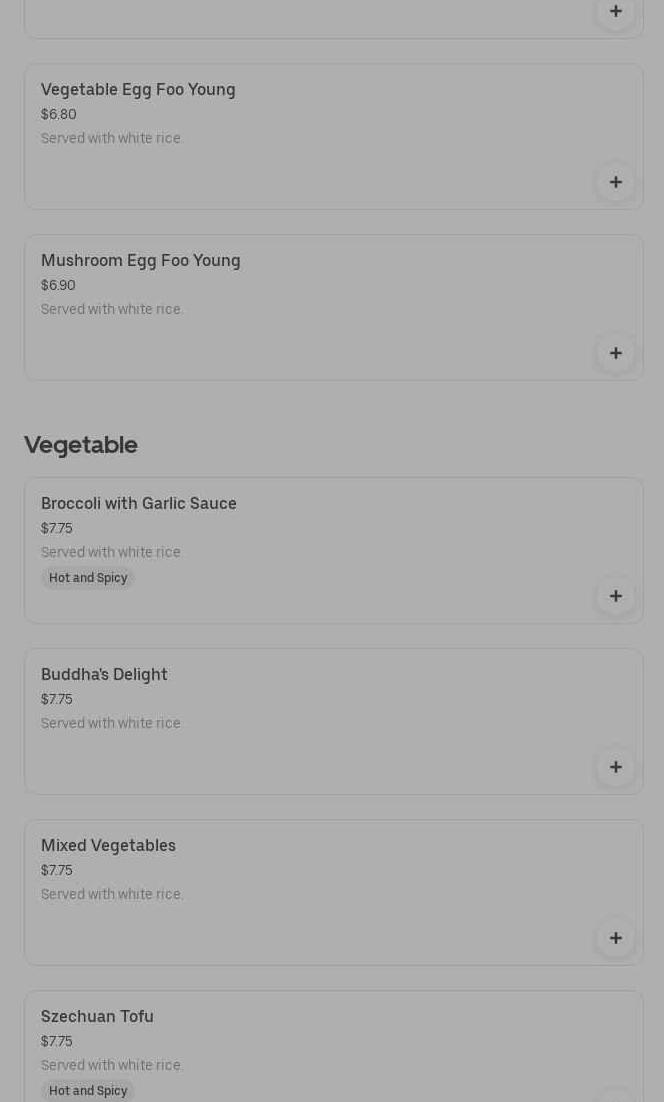
Task: Click the Vegetable section heading
Action: (81, 445)
